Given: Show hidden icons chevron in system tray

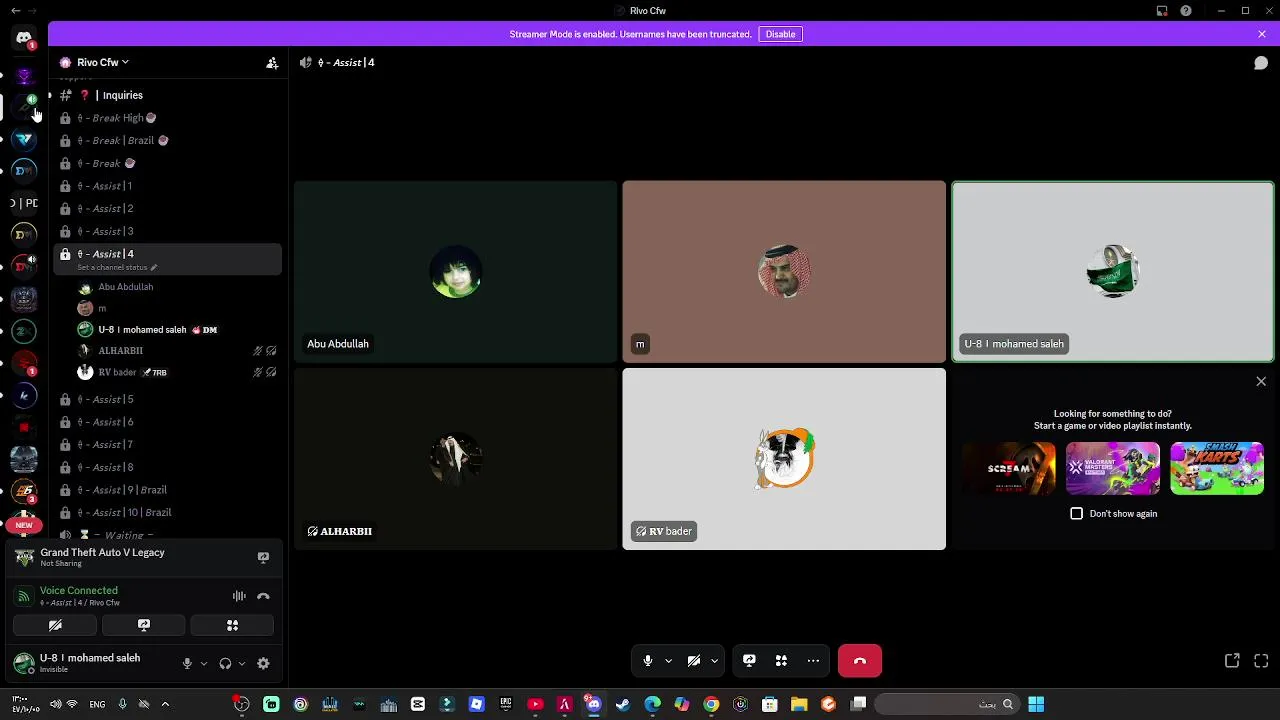Looking at the screenshot, I should tap(165, 704).
